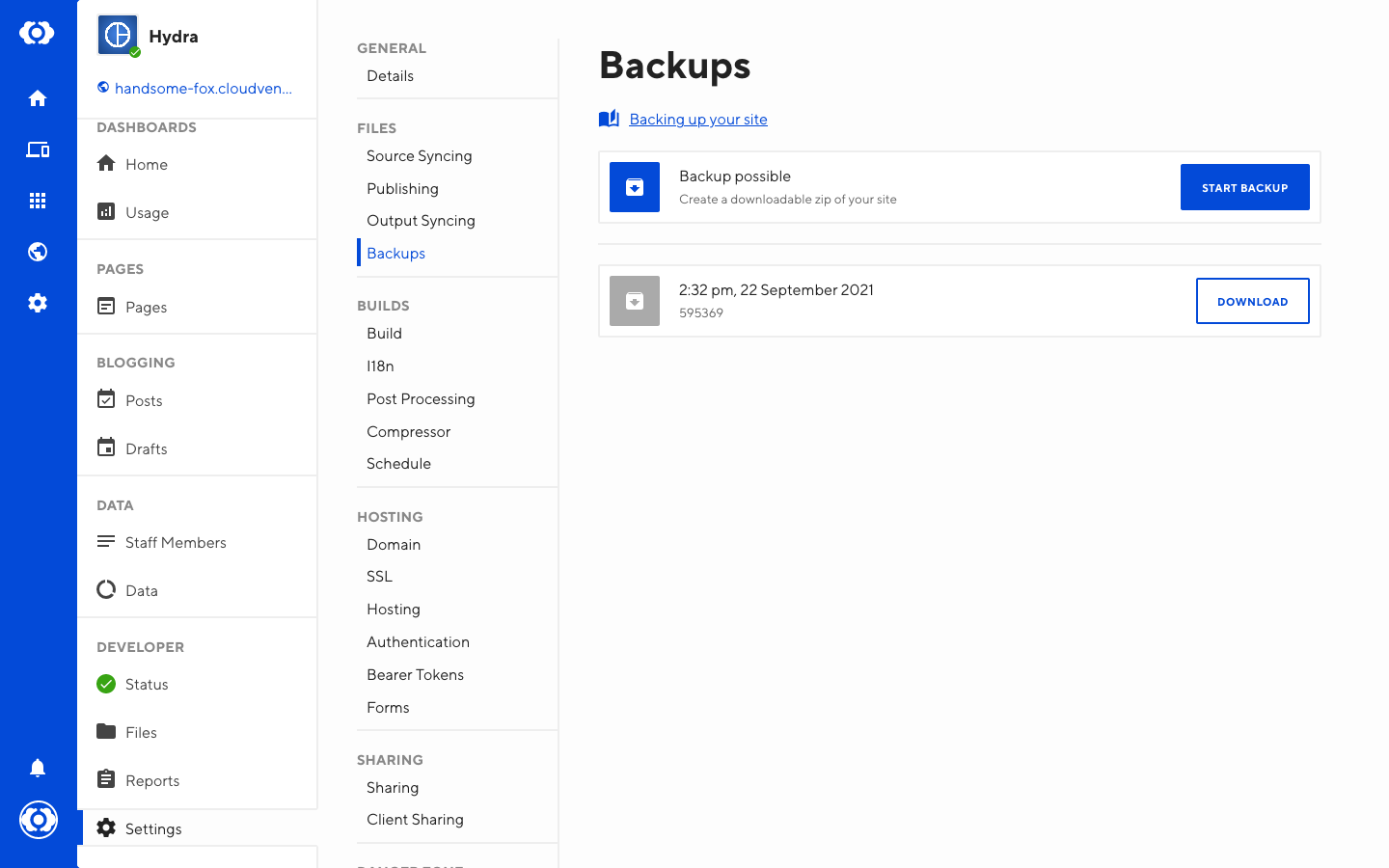
Task: Open the Bearer Tokens settings page
Action: 415,675
